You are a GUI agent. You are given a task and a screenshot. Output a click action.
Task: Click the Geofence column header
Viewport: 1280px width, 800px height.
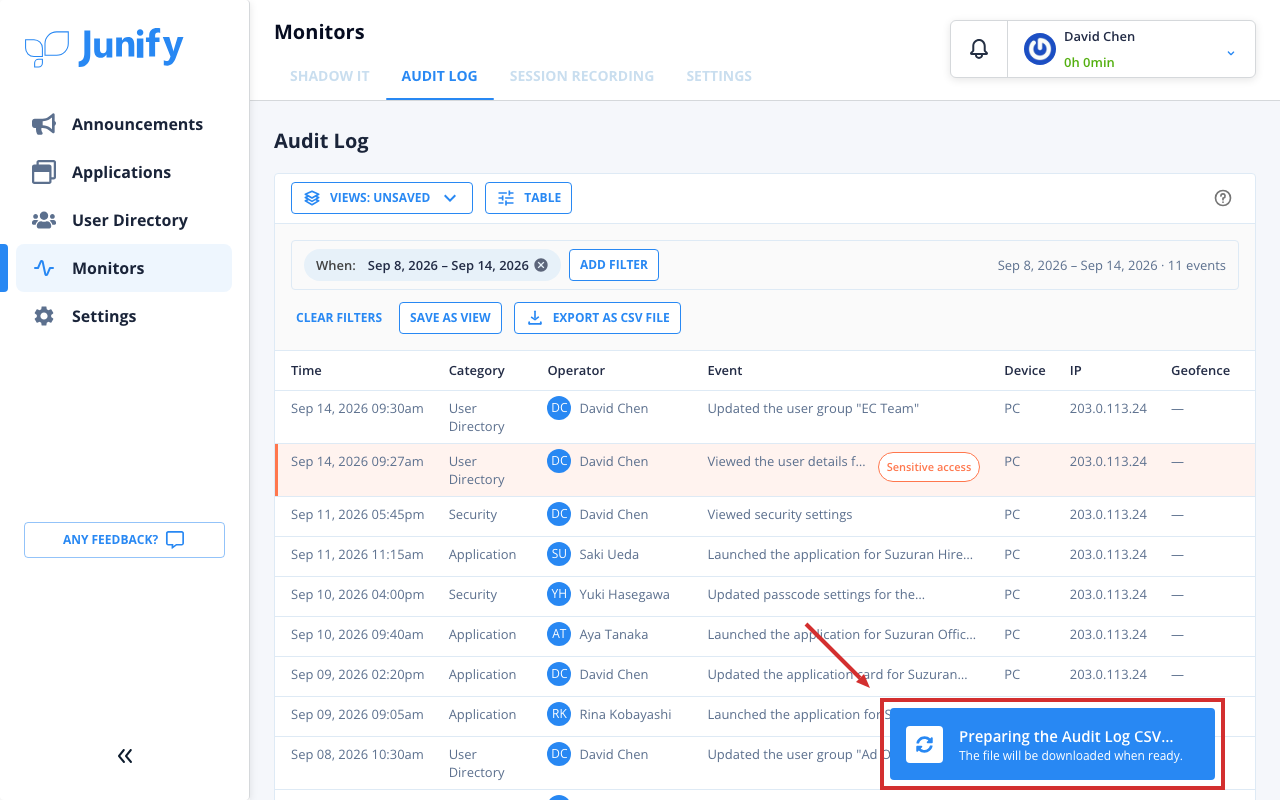(x=1200, y=370)
